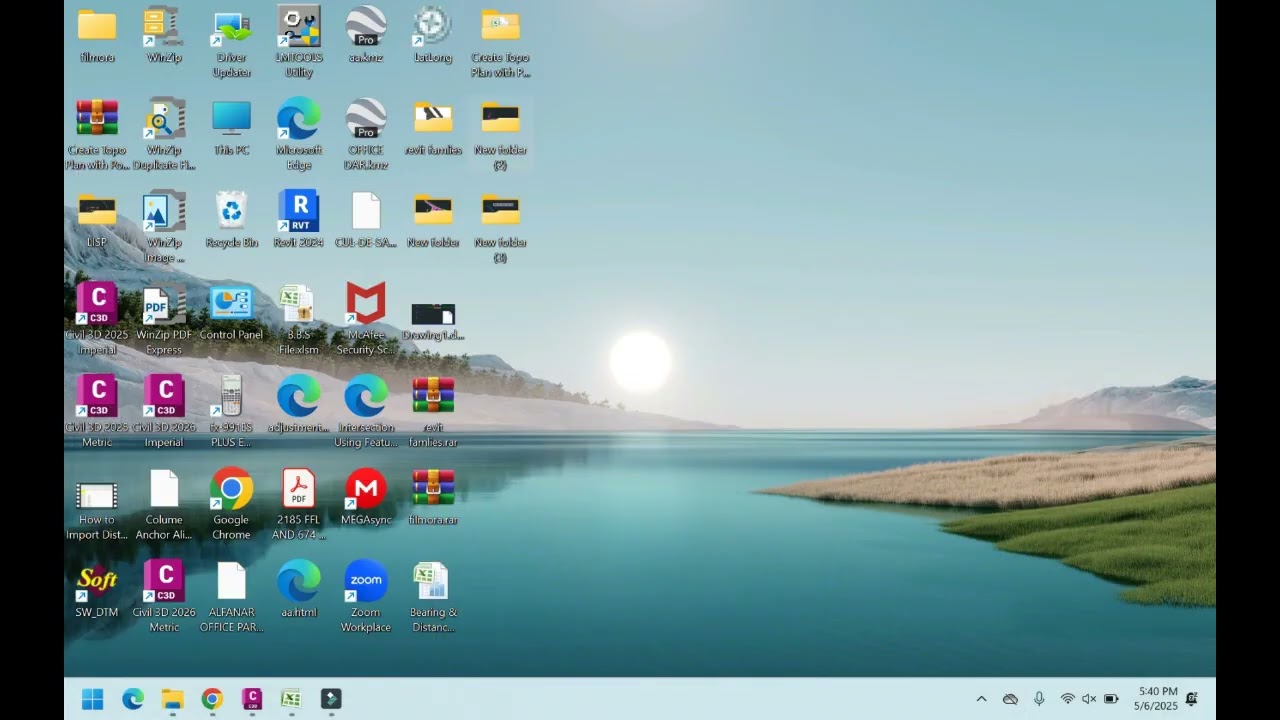The width and height of the screenshot is (1280, 720).
Task: Select the filmora folder on the desktop
Action: pos(97,36)
